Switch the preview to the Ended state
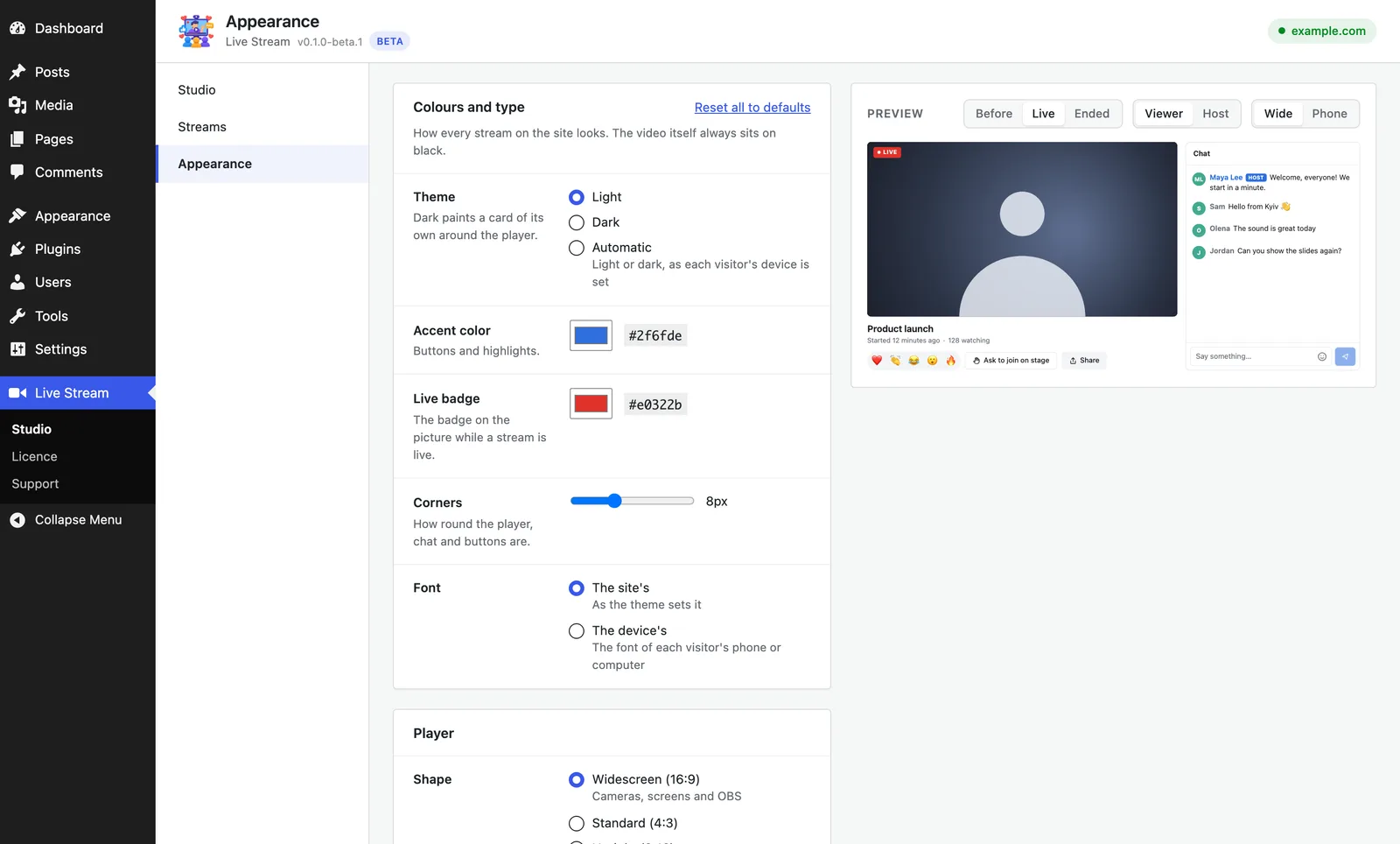The width and height of the screenshot is (1400, 844). (x=1092, y=114)
